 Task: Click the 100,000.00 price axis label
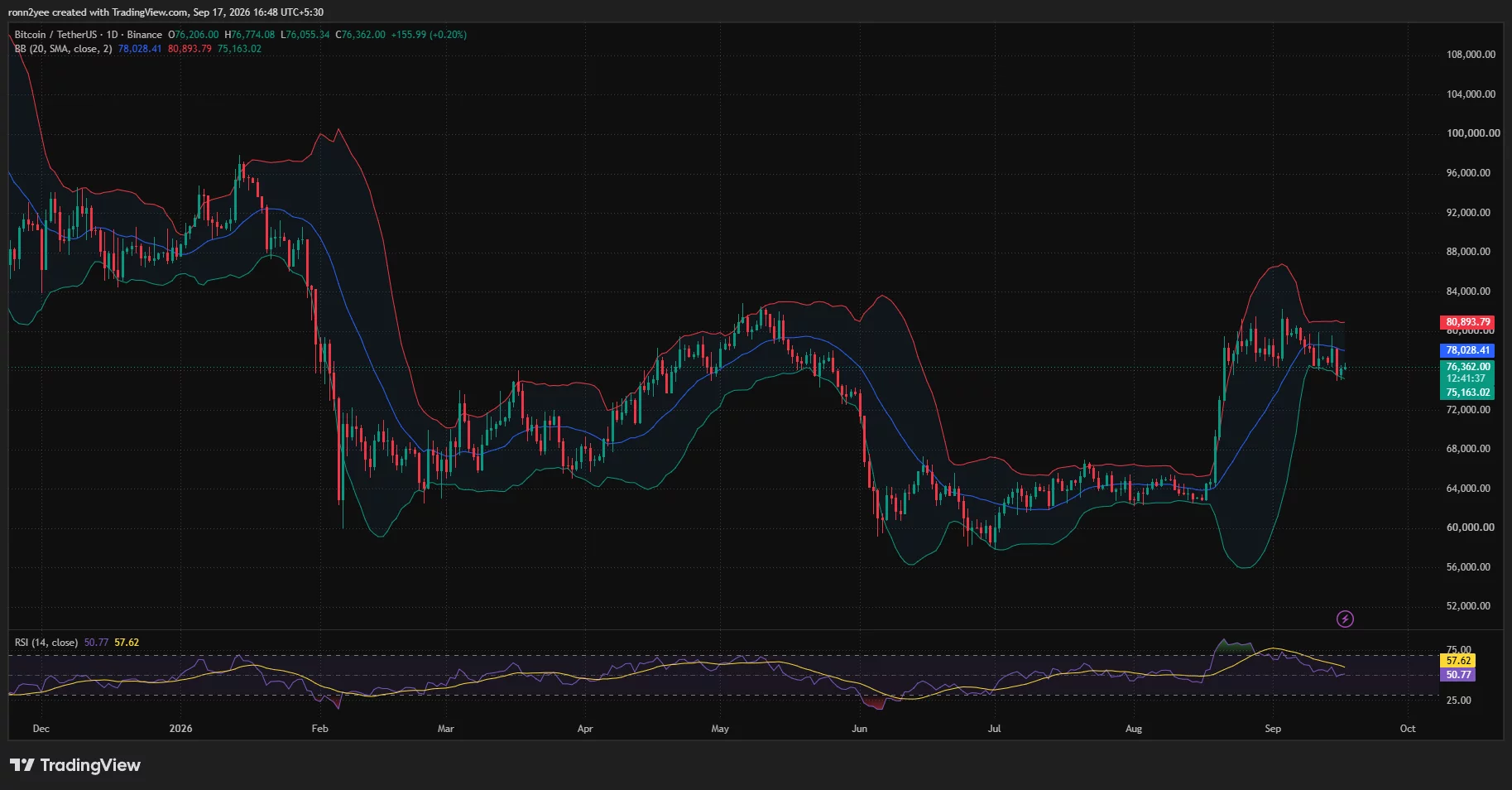[x=1472, y=133]
